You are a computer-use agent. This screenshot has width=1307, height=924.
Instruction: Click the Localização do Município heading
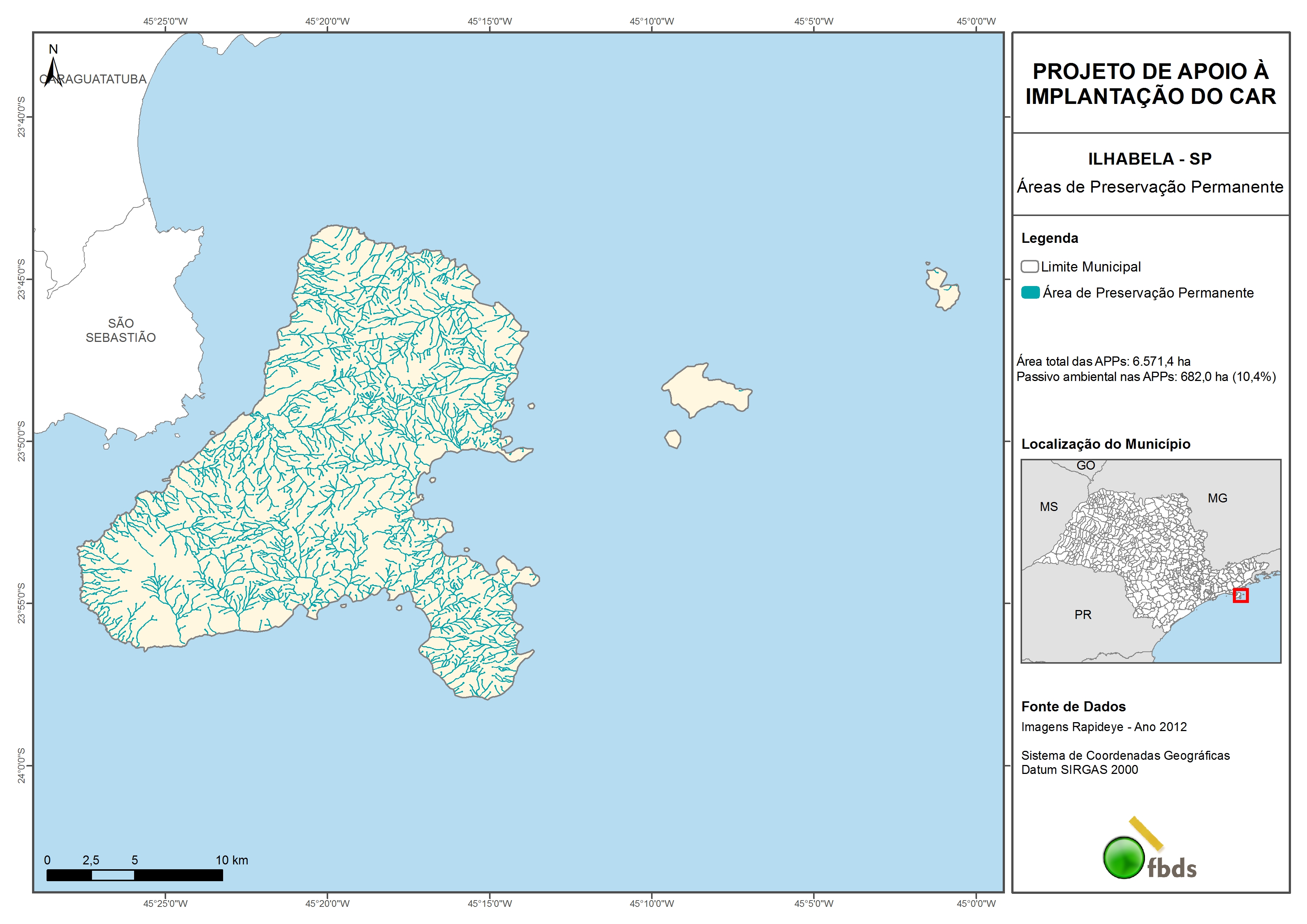point(1105,444)
